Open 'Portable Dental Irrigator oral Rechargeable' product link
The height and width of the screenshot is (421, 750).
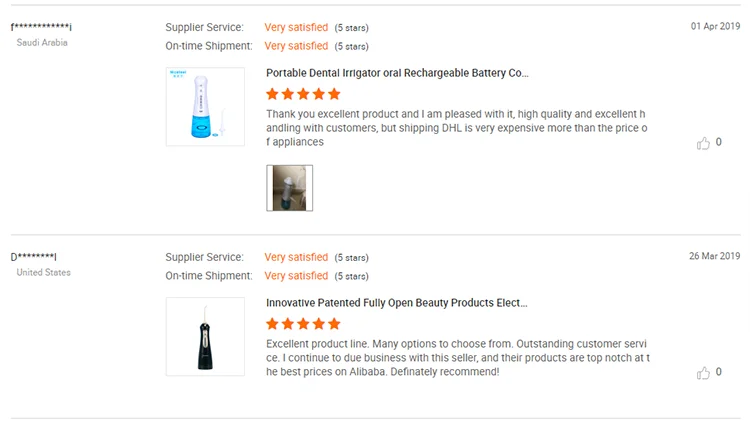tap(397, 73)
